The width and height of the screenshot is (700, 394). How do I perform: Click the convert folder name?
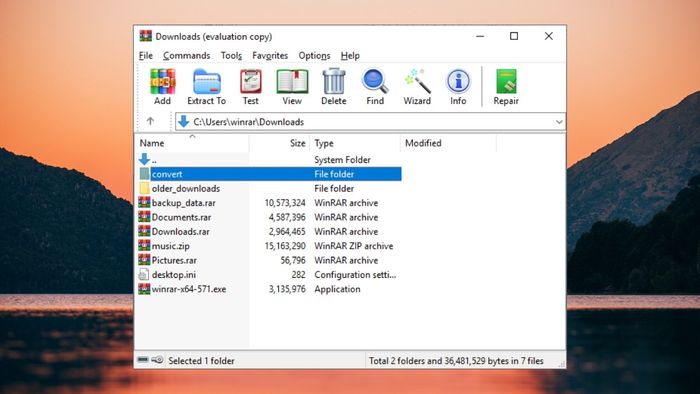pos(167,174)
